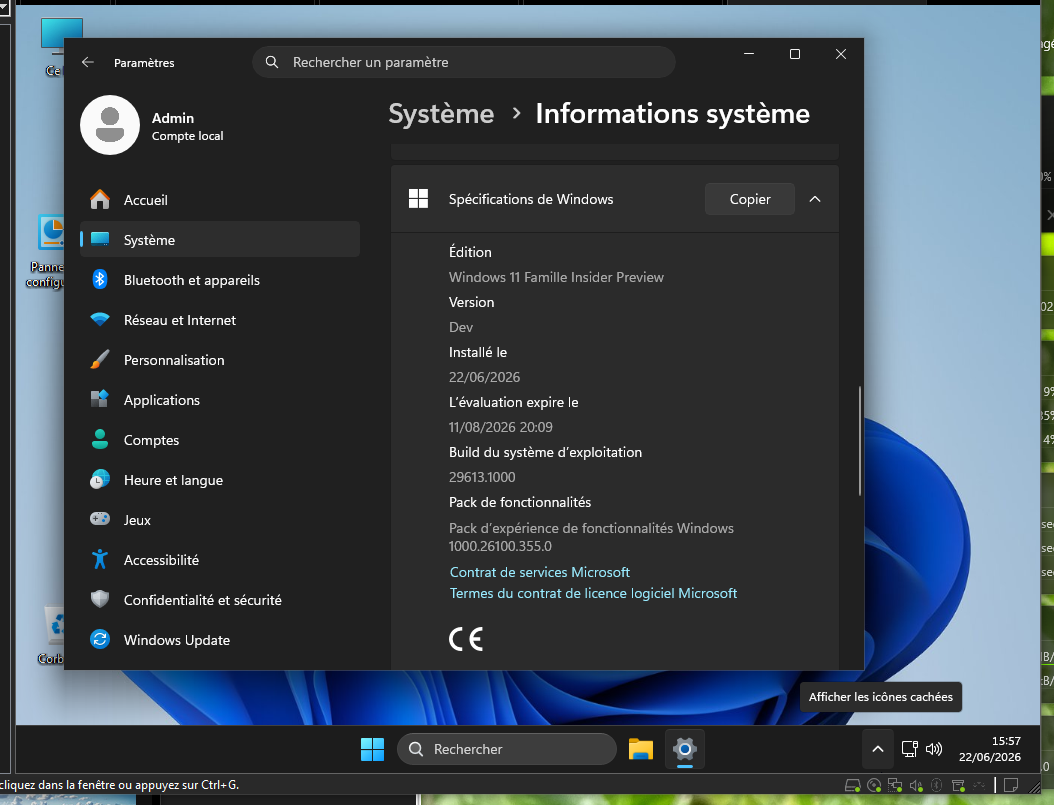Click the VM message log note icon
1054x805 pixels.
tap(1010, 785)
